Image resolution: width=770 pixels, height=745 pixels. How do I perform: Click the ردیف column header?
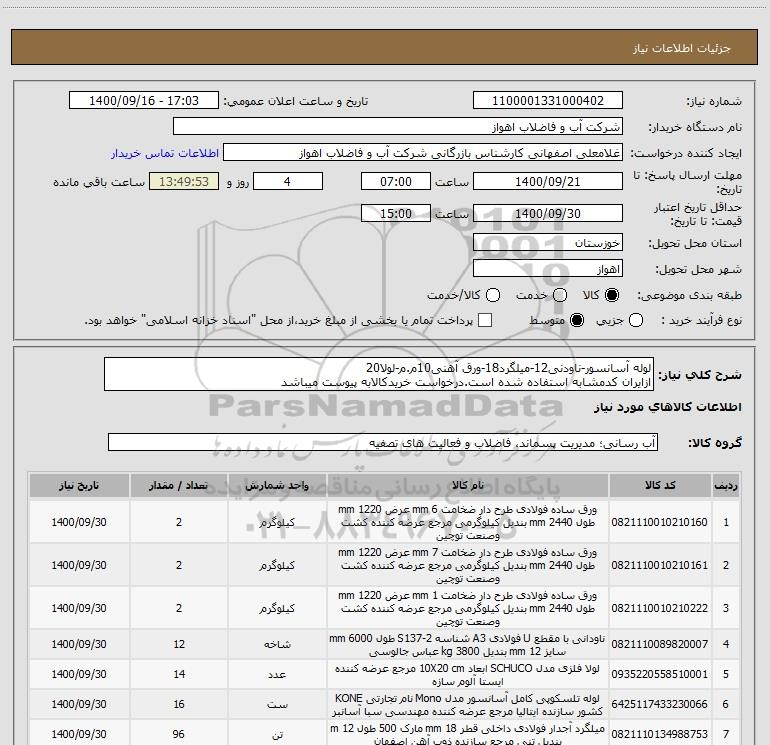pyautogui.click(x=726, y=485)
